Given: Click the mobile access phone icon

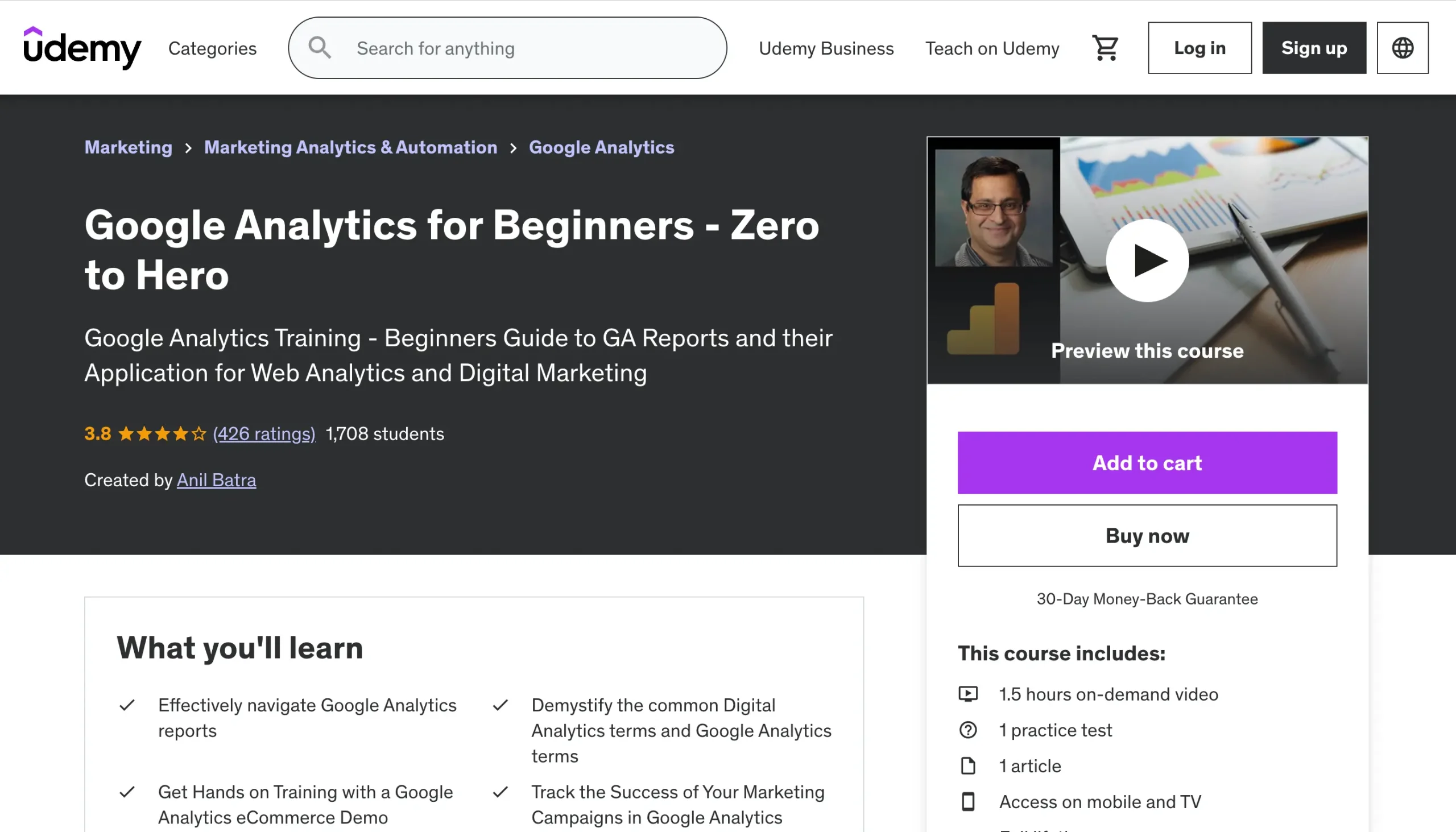Looking at the screenshot, I should point(968,802).
